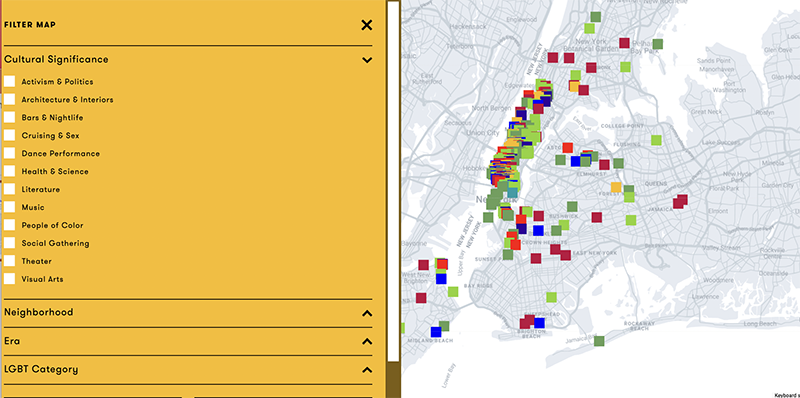Select the maroon marker at Pelham Bay Park
This screenshot has height=398, width=800.
[x=624, y=43]
